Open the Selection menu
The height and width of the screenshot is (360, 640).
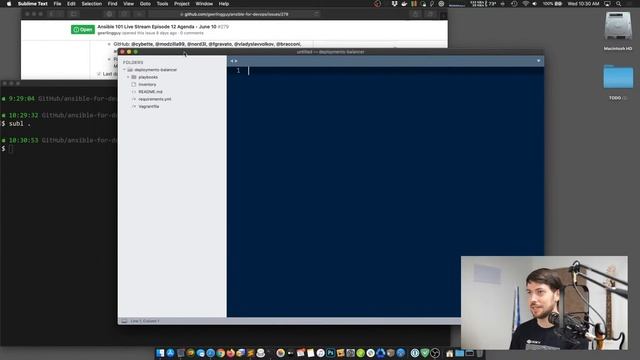[x=91, y=4]
